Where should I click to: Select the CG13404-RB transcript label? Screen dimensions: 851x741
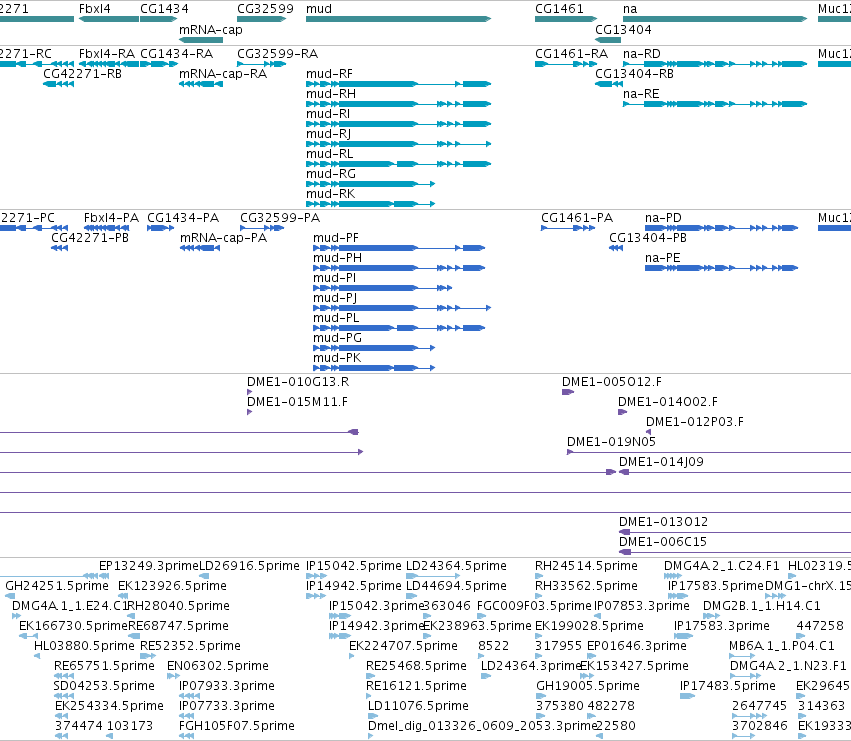[634, 73]
